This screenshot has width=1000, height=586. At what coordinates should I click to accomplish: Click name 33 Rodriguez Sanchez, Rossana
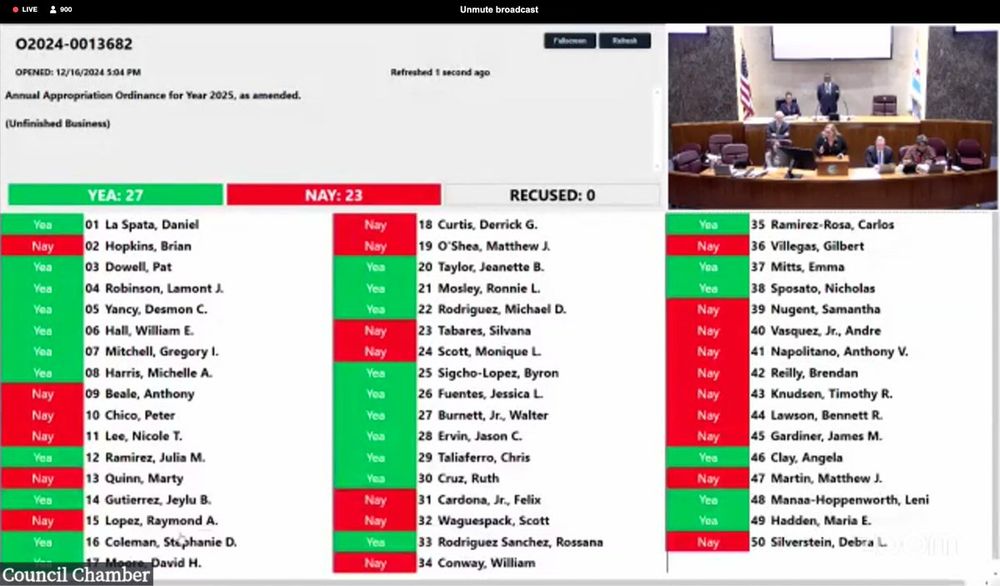pyautogui.click(x=511, y=542)
